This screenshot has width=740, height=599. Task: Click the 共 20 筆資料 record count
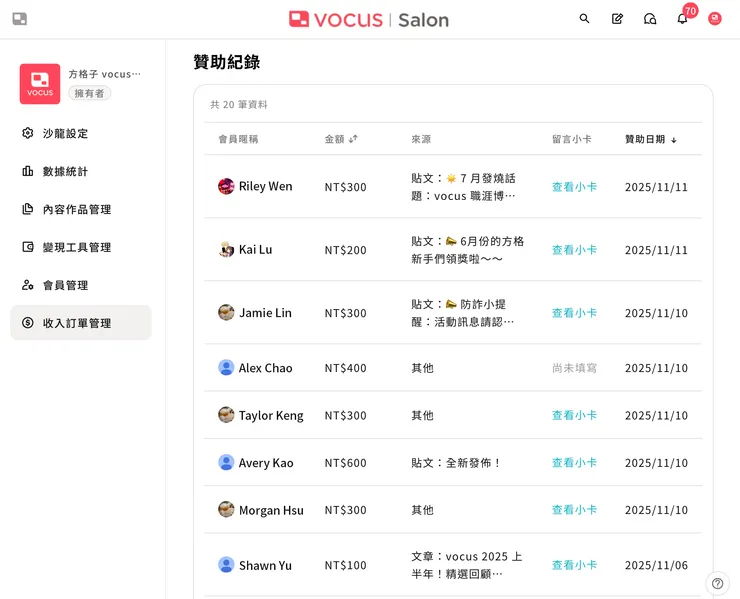pos(239,105)
